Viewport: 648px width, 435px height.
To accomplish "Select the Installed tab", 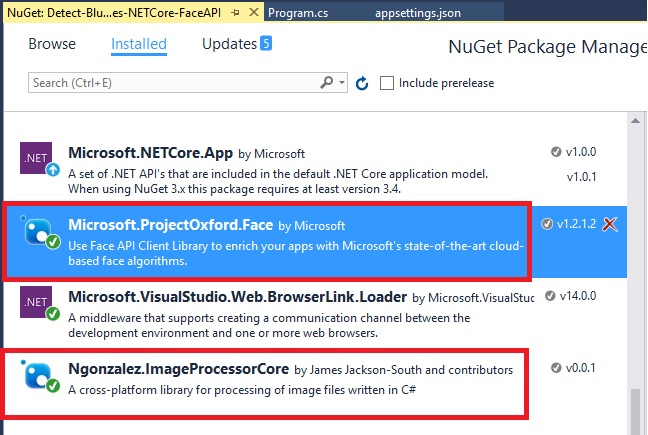I will (x=139, y=44).
